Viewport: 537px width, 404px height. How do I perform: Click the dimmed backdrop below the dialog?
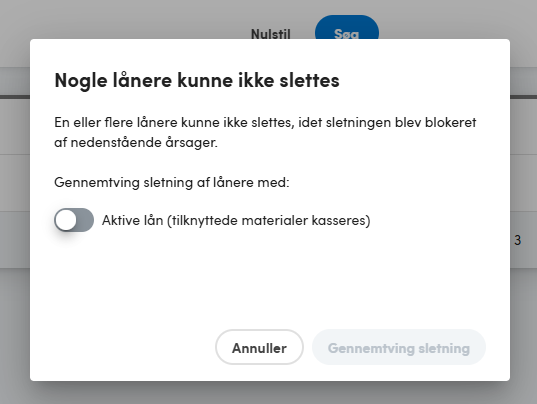coord(268,393)
